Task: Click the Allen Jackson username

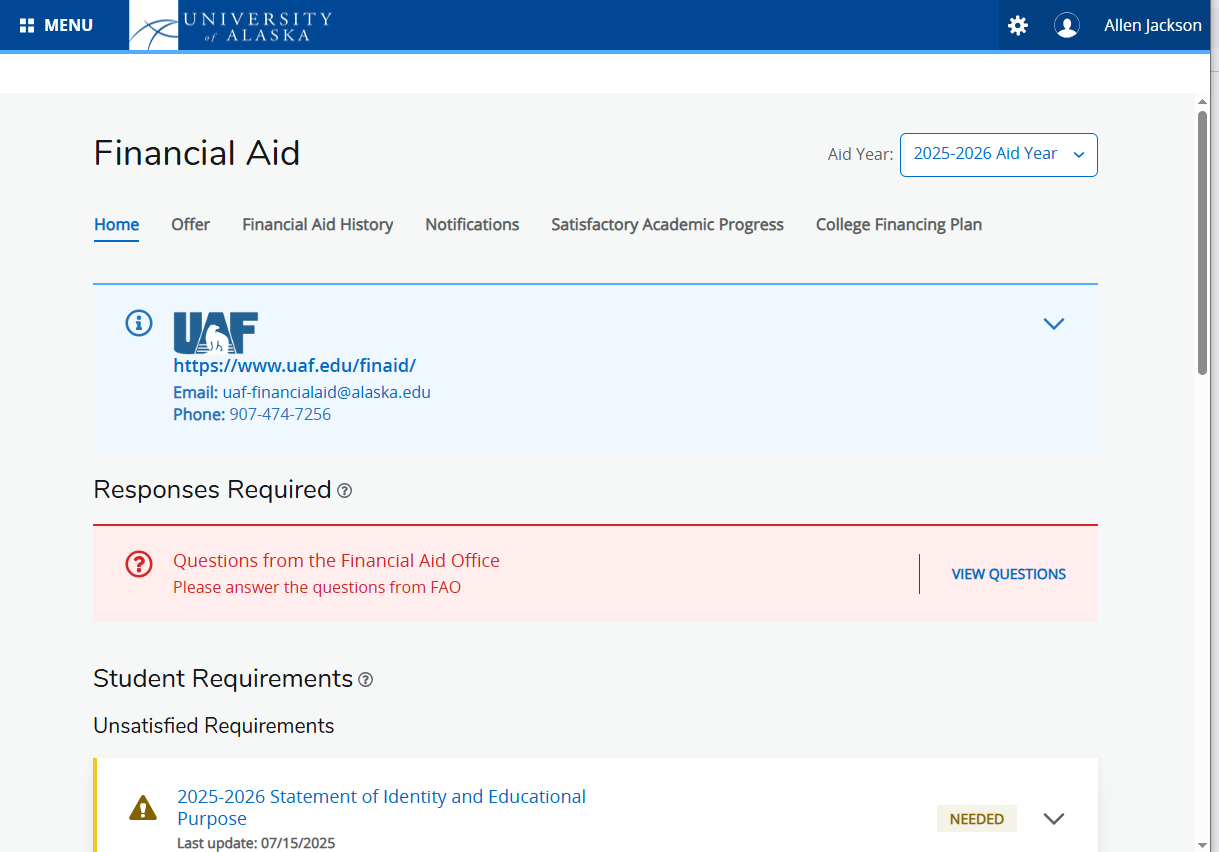Action: pos(1153,25)
